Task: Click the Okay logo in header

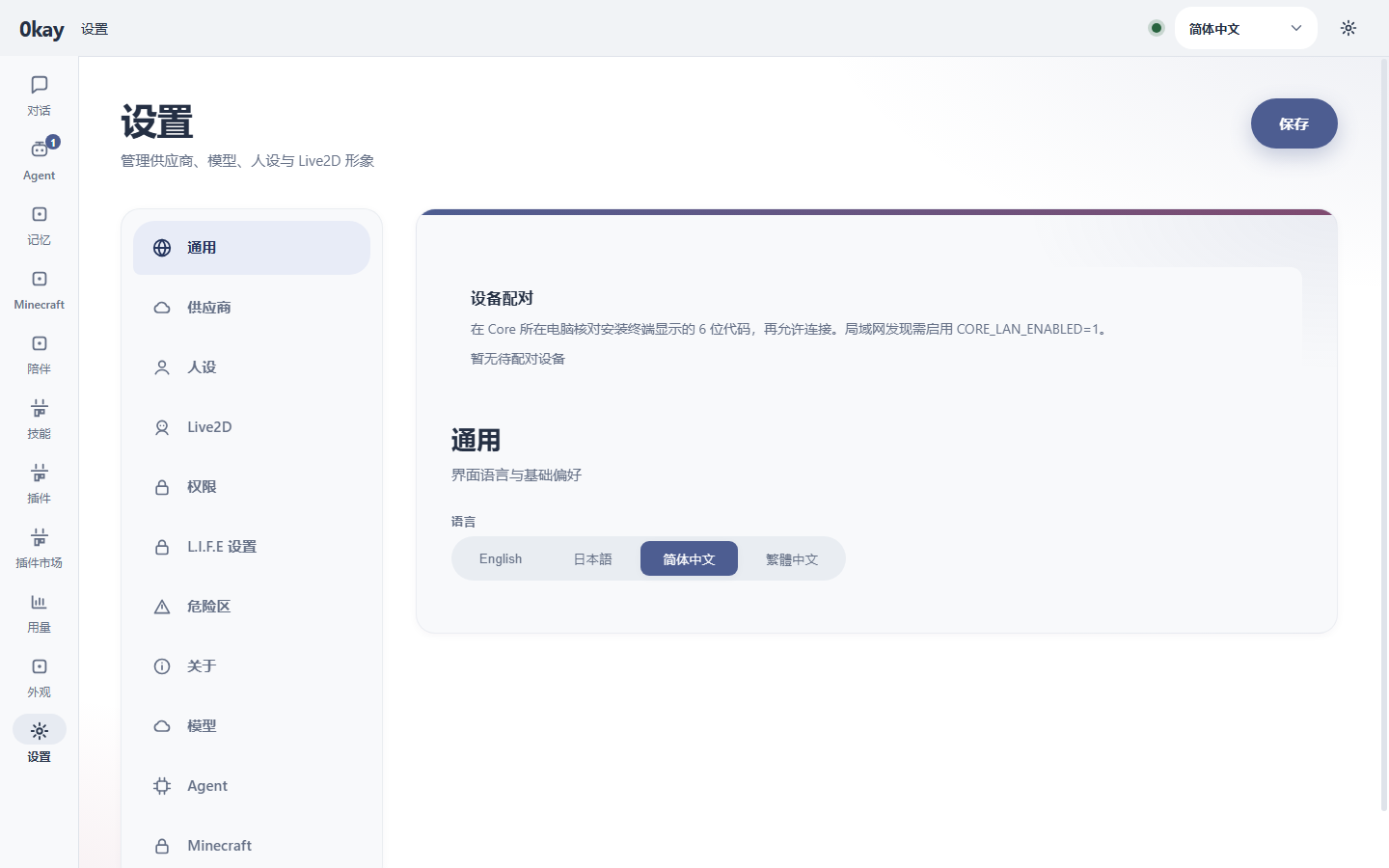Action: click(41, 29)
